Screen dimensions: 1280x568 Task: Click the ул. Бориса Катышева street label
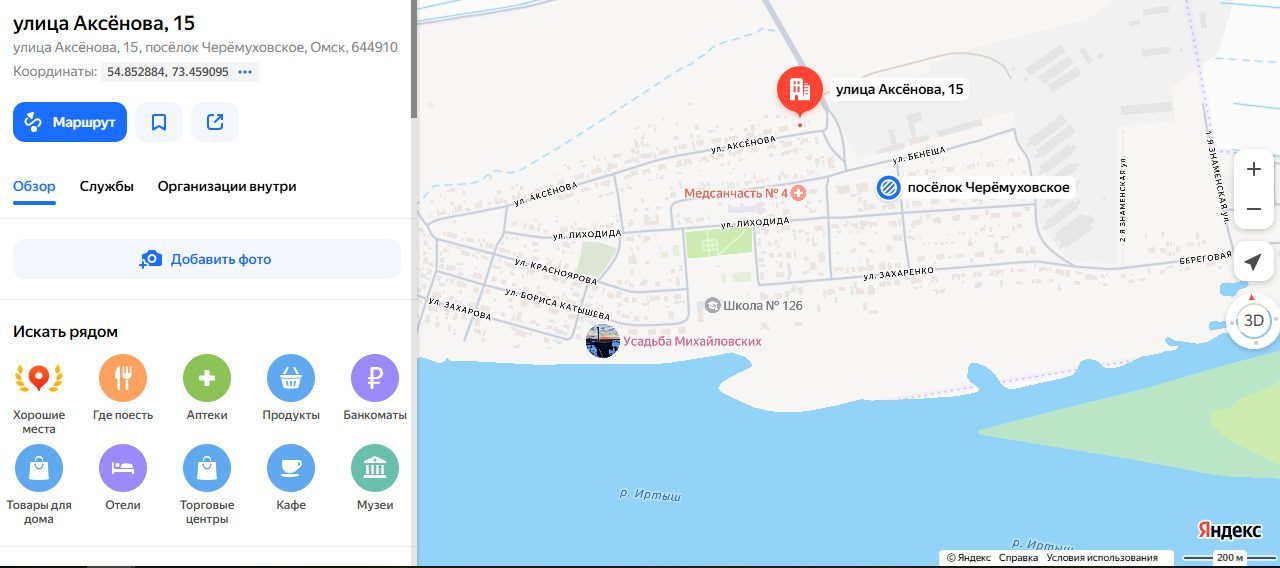[x=557, y=305]
